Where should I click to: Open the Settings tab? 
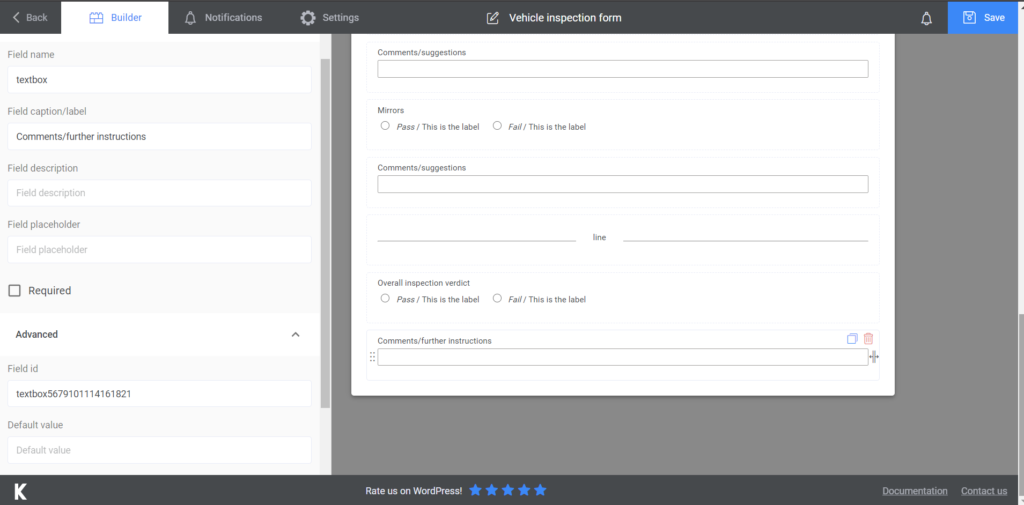tap(329, 18)
